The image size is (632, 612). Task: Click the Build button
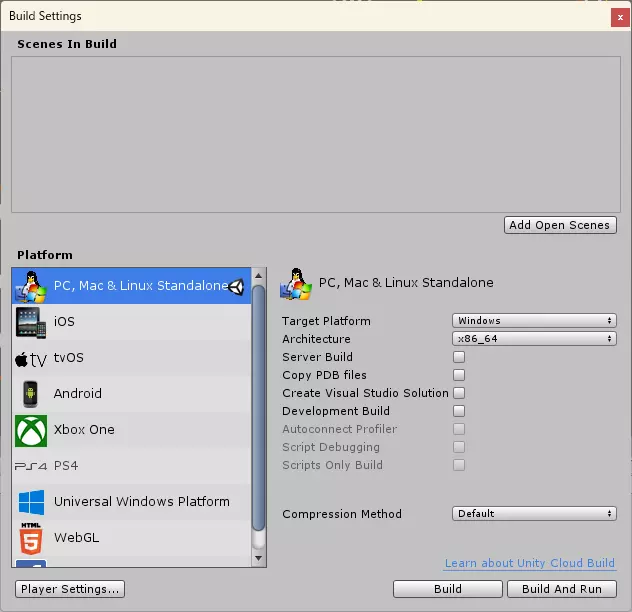click(448, 589)
